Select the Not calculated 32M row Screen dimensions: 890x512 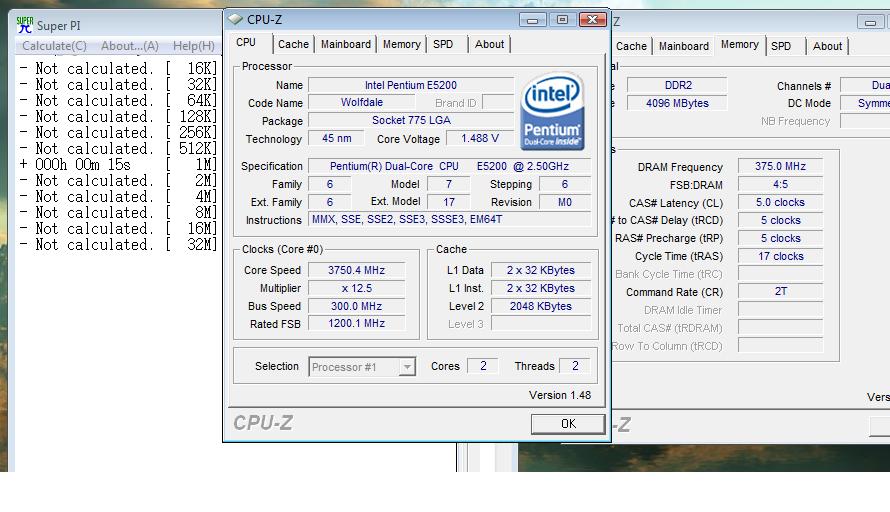[x=118, y=245]
